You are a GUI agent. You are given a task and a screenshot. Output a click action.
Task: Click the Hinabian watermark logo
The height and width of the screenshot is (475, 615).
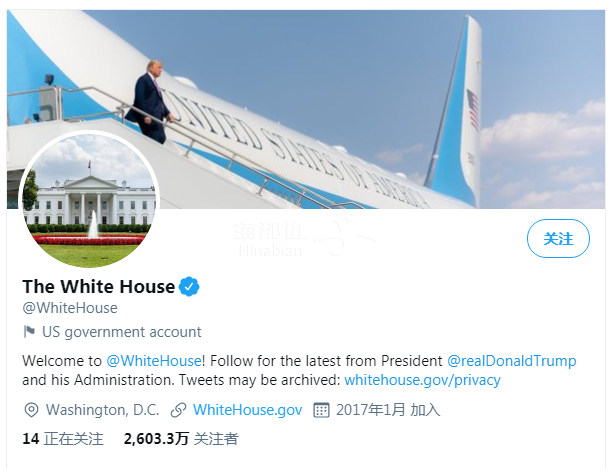(x=305, y=237)
